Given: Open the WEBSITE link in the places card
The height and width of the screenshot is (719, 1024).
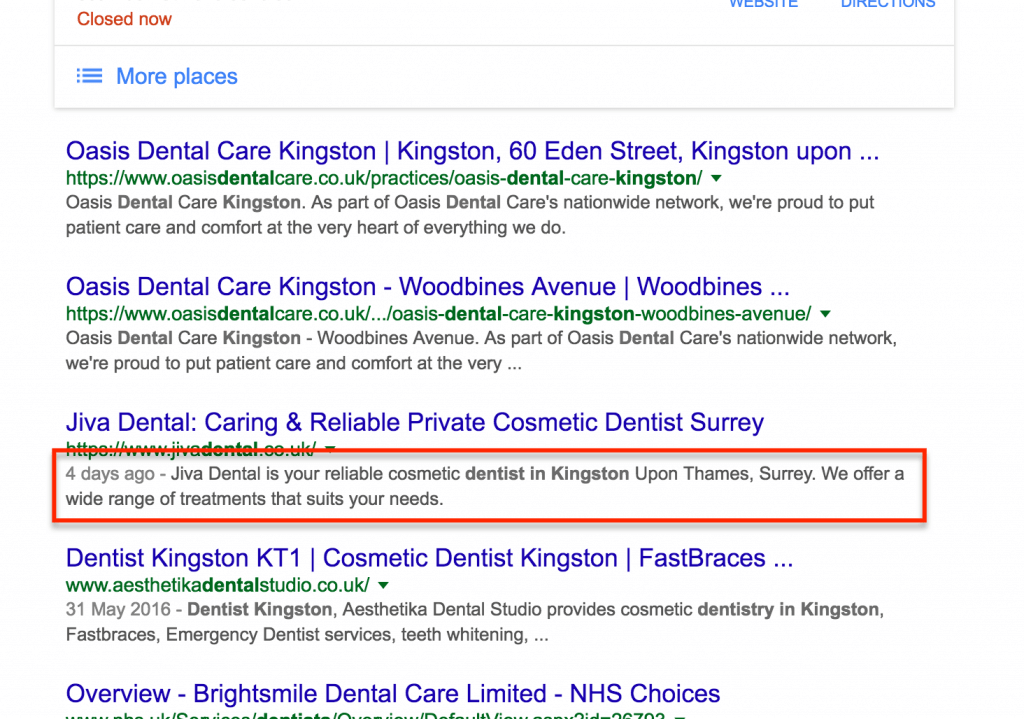Looking at the screenshot, I should pyautogui.click(x=763, y=4).
